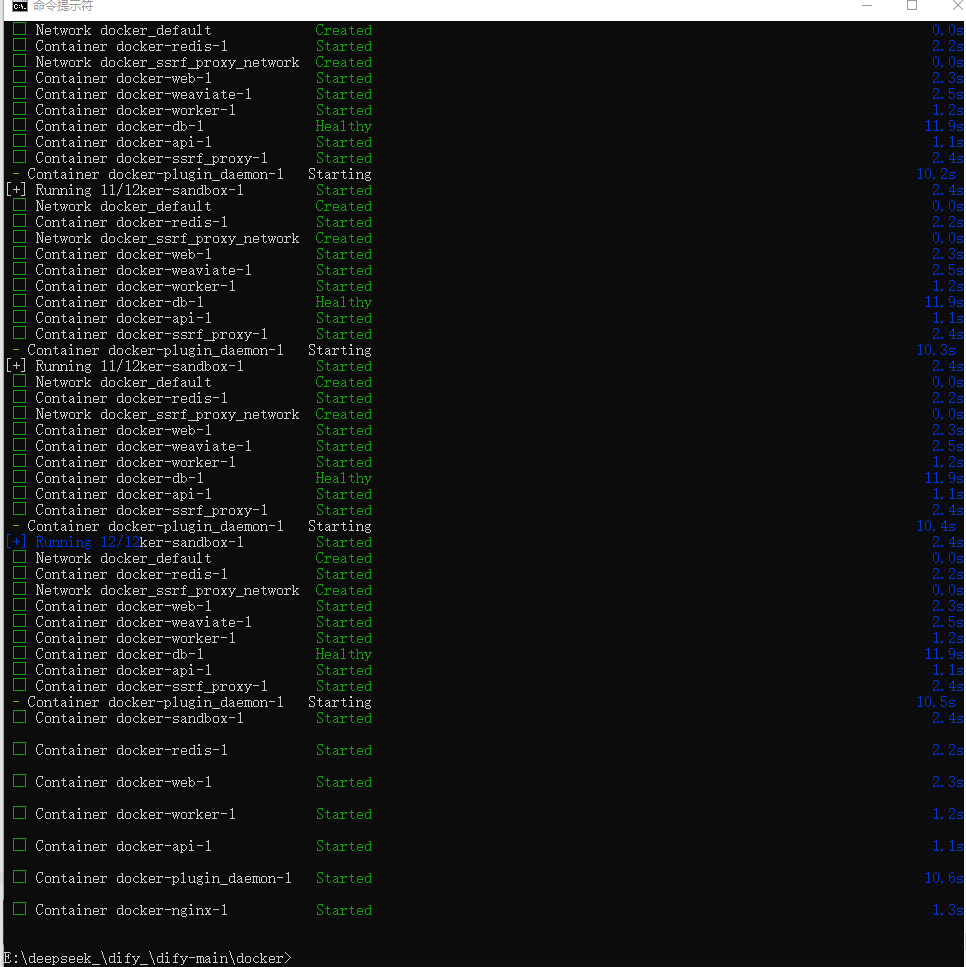This screenshot has width=966, height=967.
Task: Click the green check next to docker-worker-1
Action: click(18, 814)
